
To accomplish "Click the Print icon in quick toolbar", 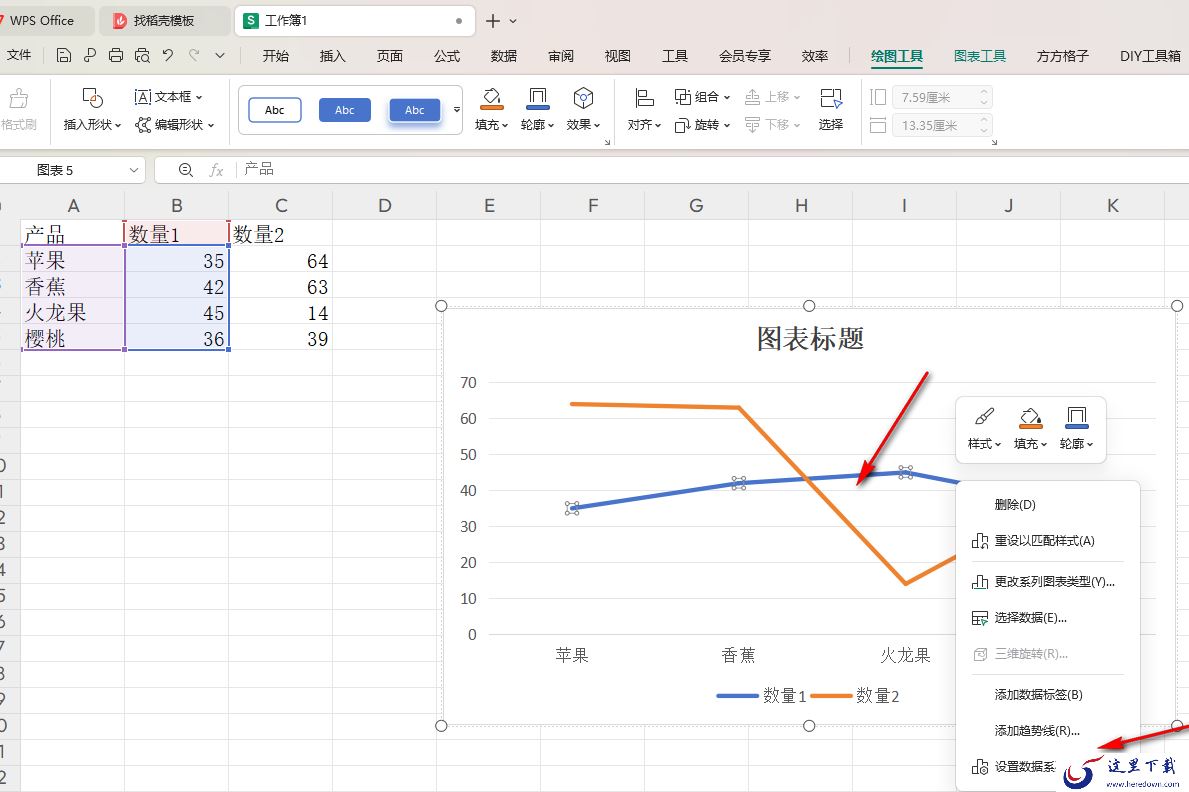I will 116,55.
